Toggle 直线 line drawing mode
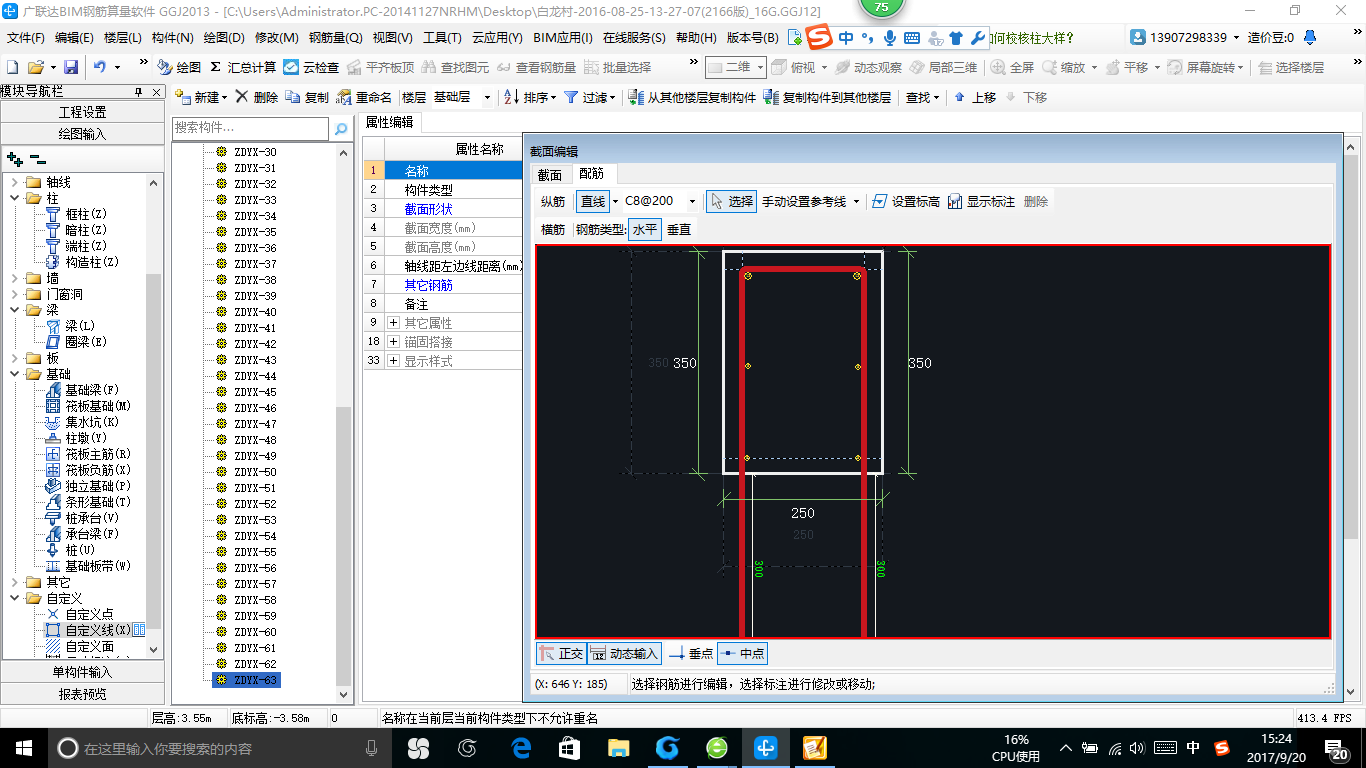 point(593,201)
